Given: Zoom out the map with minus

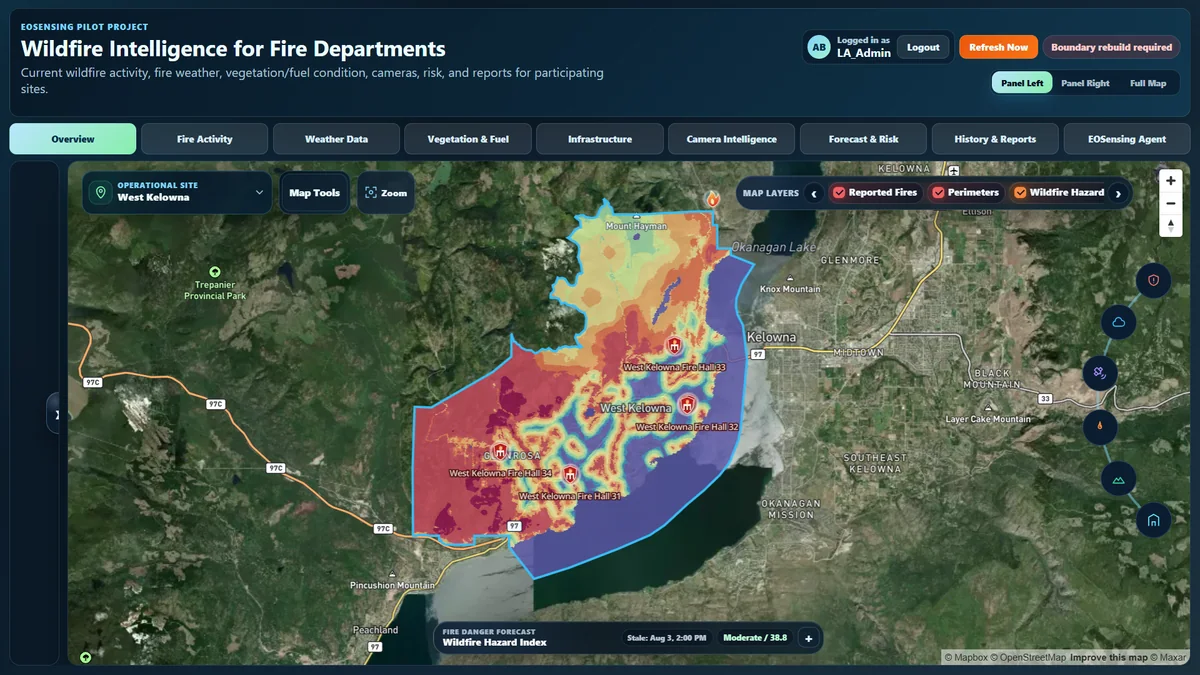Looking at the screenshot, I should click(x=1171, y=203).
